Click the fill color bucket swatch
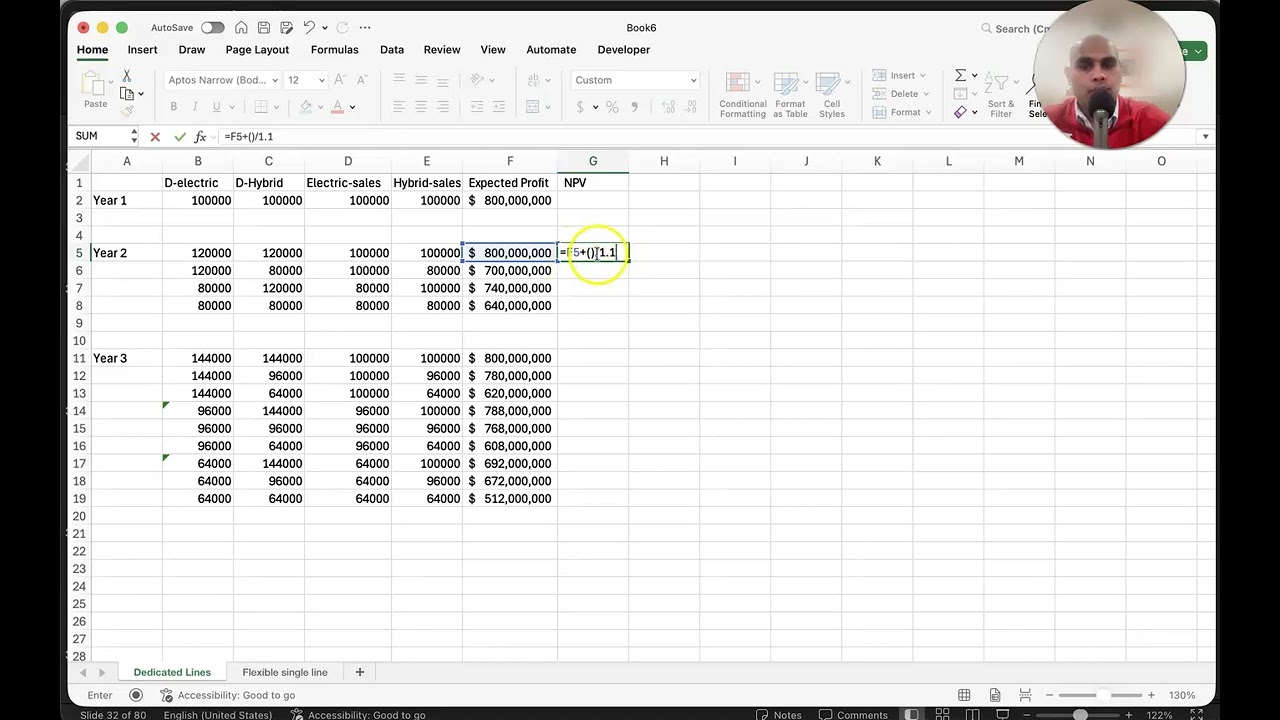 (304, 107)
